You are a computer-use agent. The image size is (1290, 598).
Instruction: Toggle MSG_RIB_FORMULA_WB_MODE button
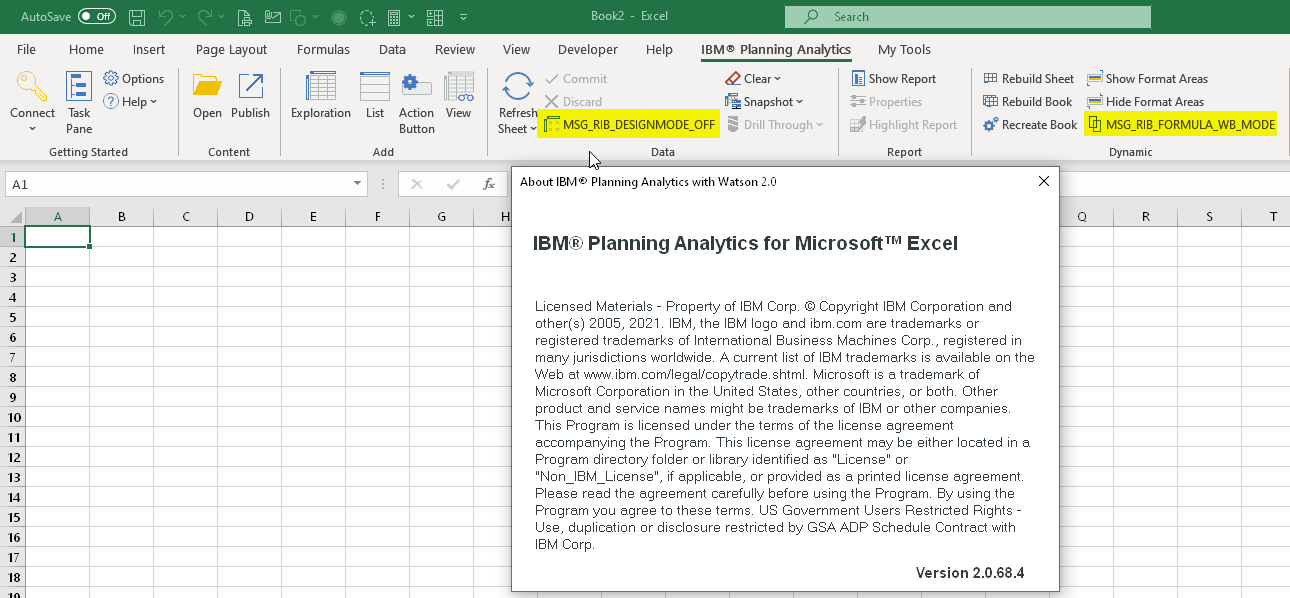[x=1181, y=125]
